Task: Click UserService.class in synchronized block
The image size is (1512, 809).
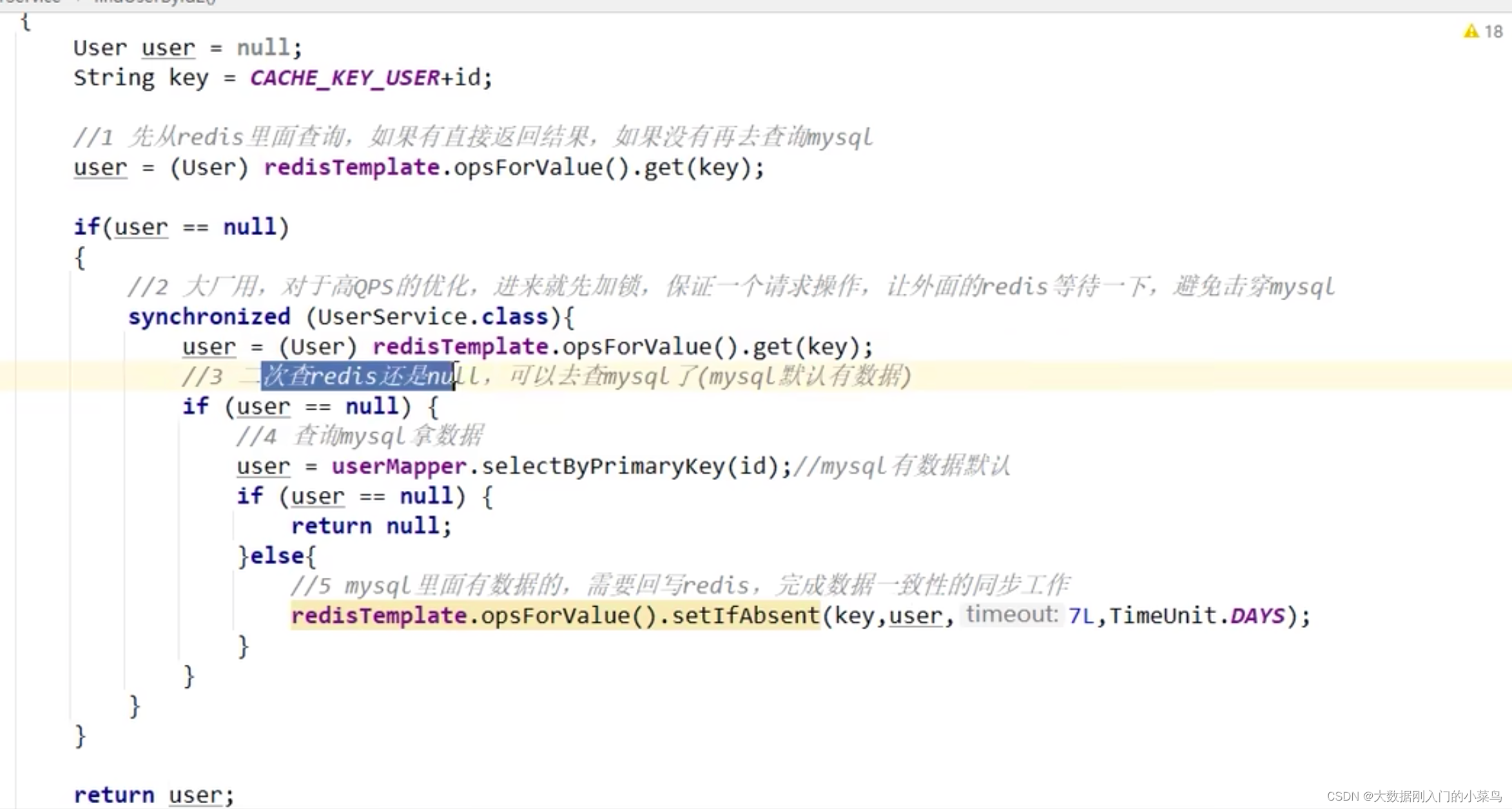Action: (x=432, y=317)
